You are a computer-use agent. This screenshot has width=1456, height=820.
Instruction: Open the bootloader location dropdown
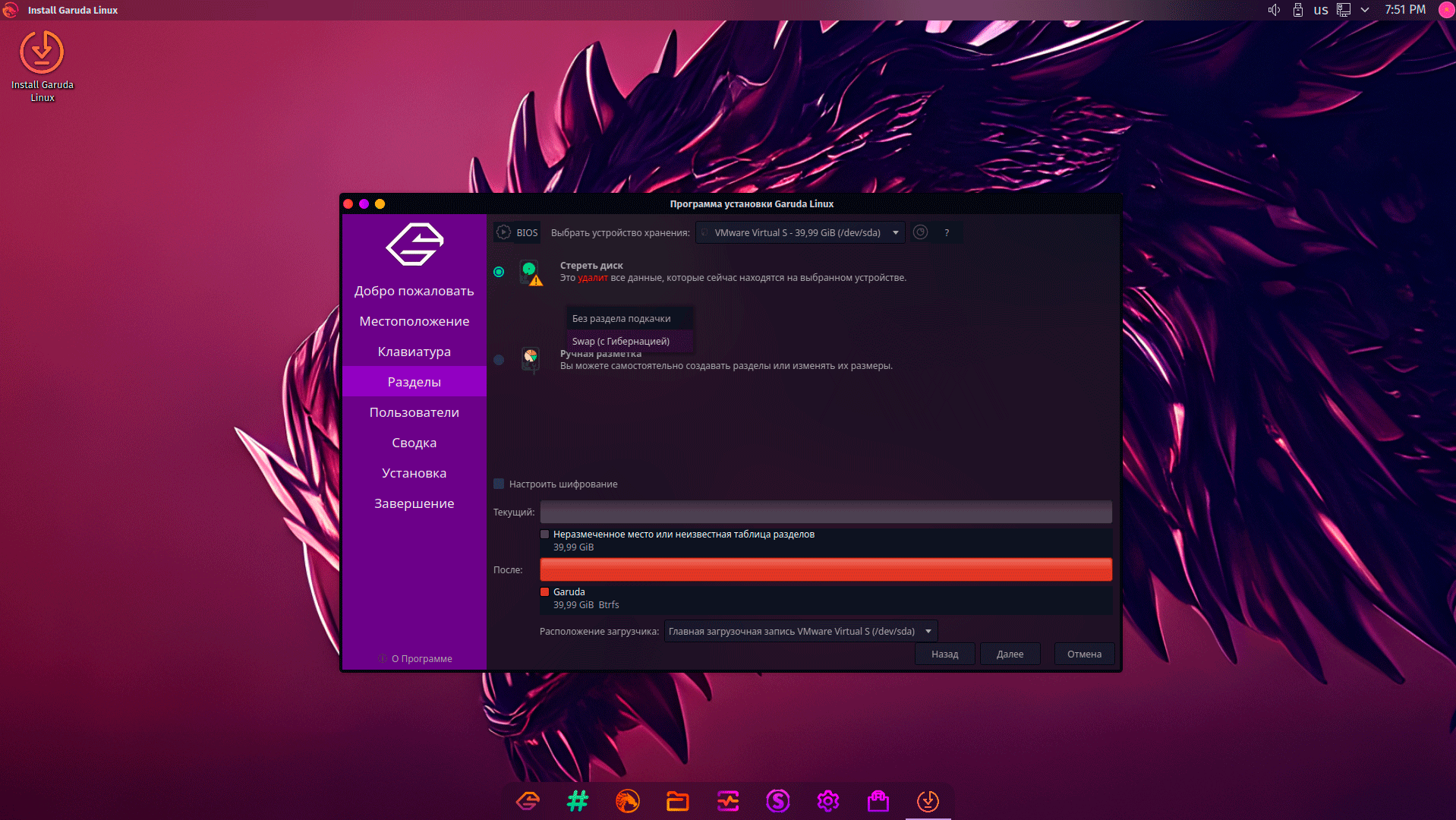(801, 631)
